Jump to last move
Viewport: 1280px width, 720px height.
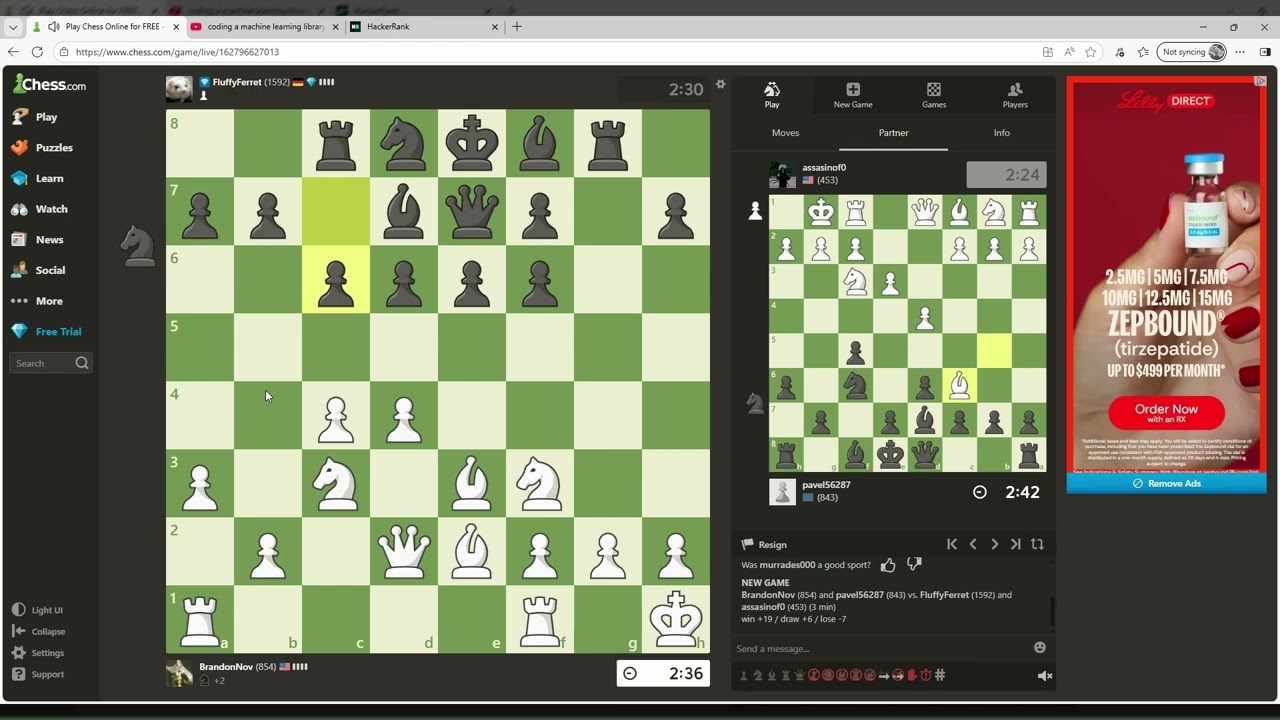(x=1015, y=544)
